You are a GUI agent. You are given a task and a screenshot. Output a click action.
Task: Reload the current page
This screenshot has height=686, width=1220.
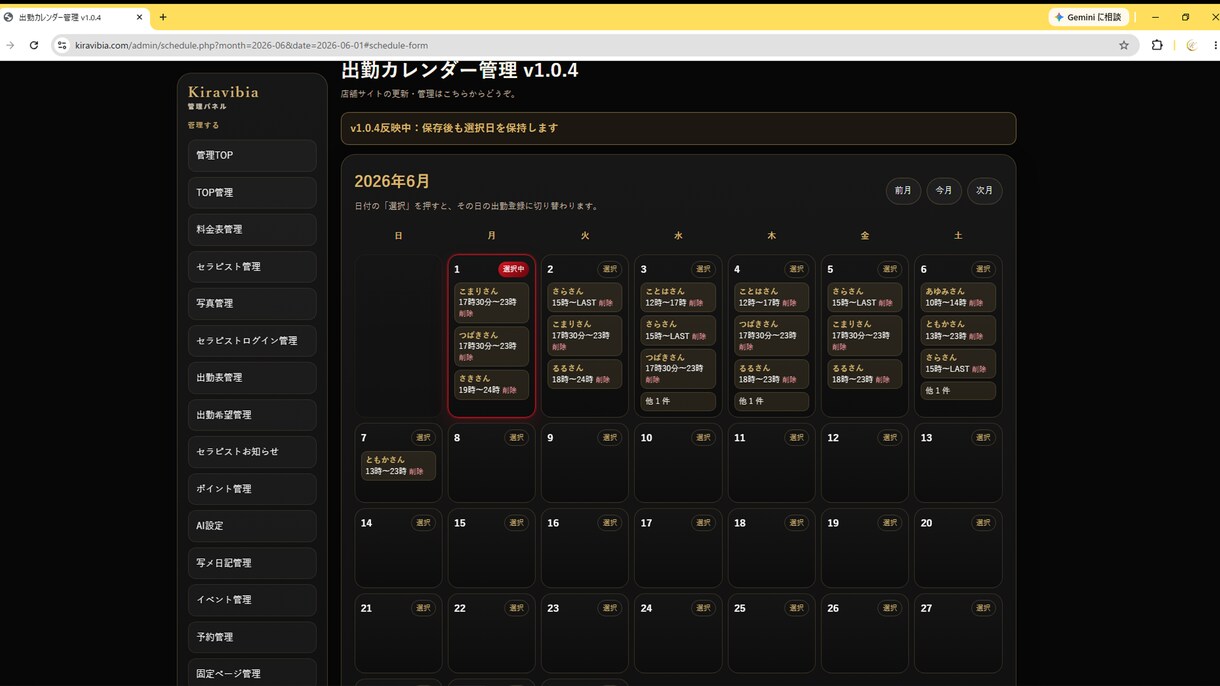34,45
